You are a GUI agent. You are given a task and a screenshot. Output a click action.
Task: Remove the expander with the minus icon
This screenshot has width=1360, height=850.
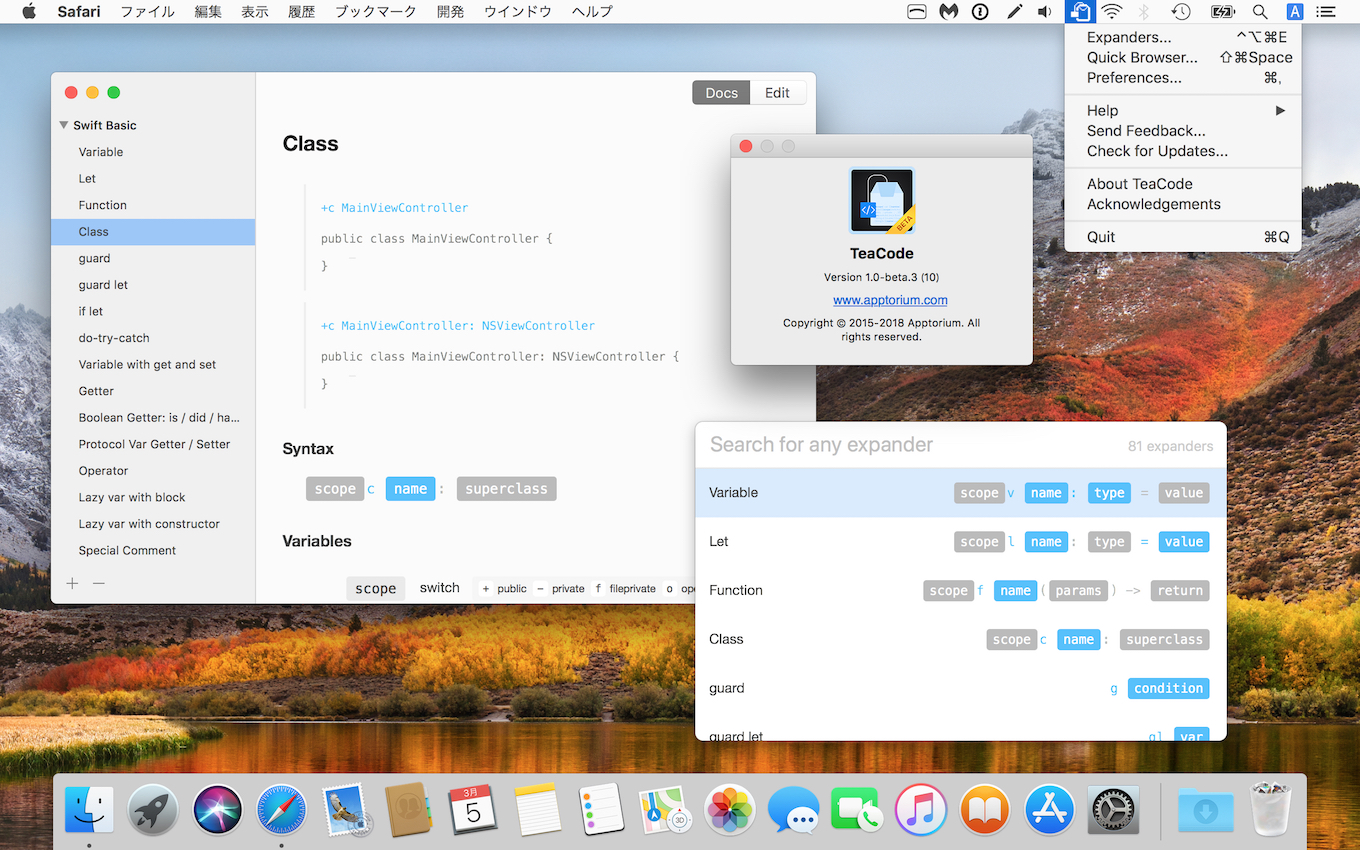(x=99, y=583)
